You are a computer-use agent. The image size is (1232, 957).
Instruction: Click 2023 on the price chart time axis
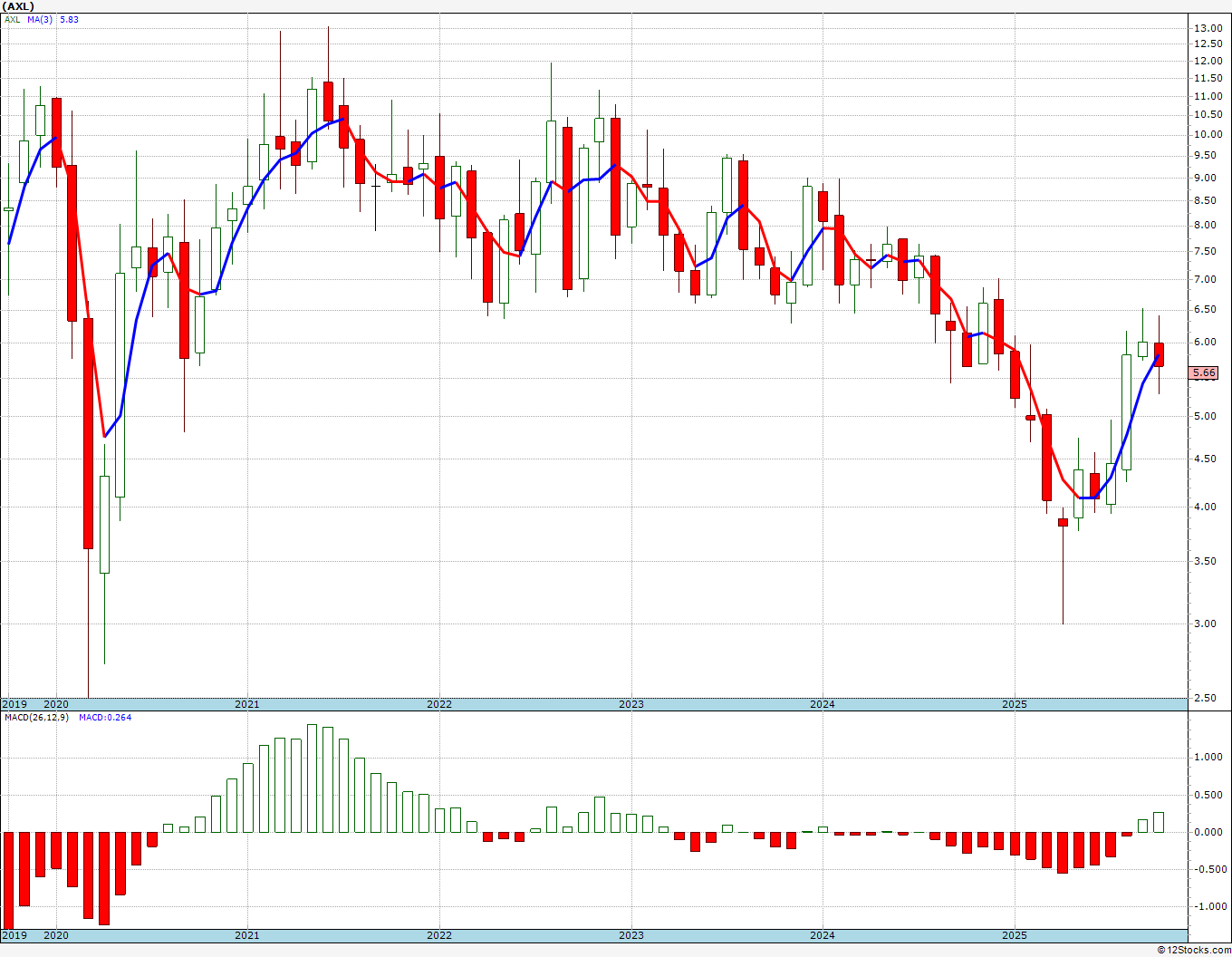pos(631,704)
